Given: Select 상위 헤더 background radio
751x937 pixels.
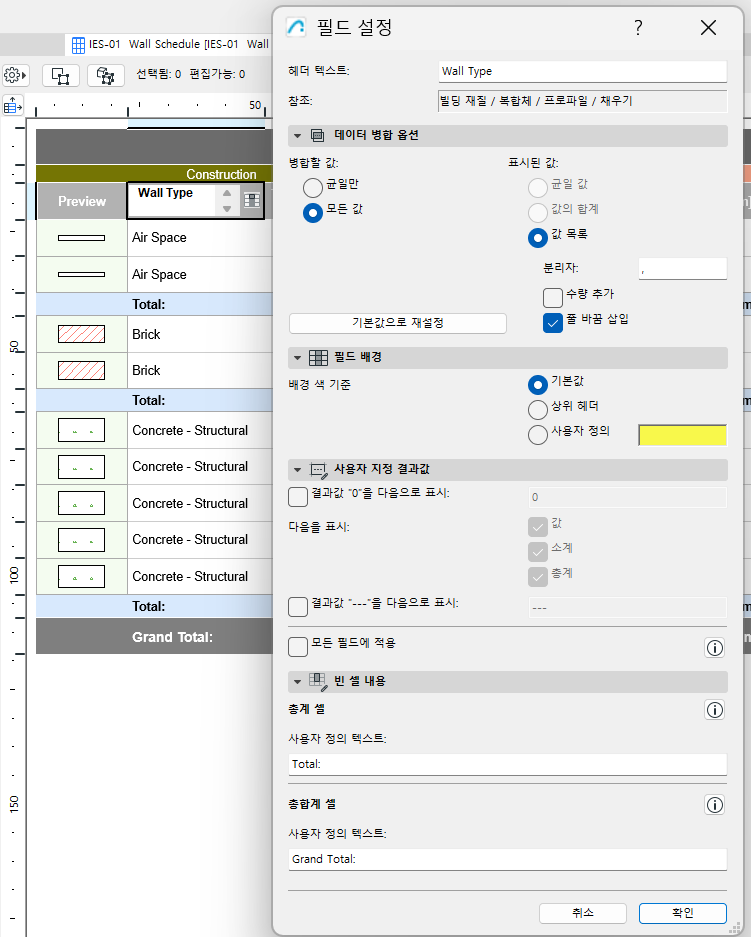Looking at the screenshot, I should [538, 410].
